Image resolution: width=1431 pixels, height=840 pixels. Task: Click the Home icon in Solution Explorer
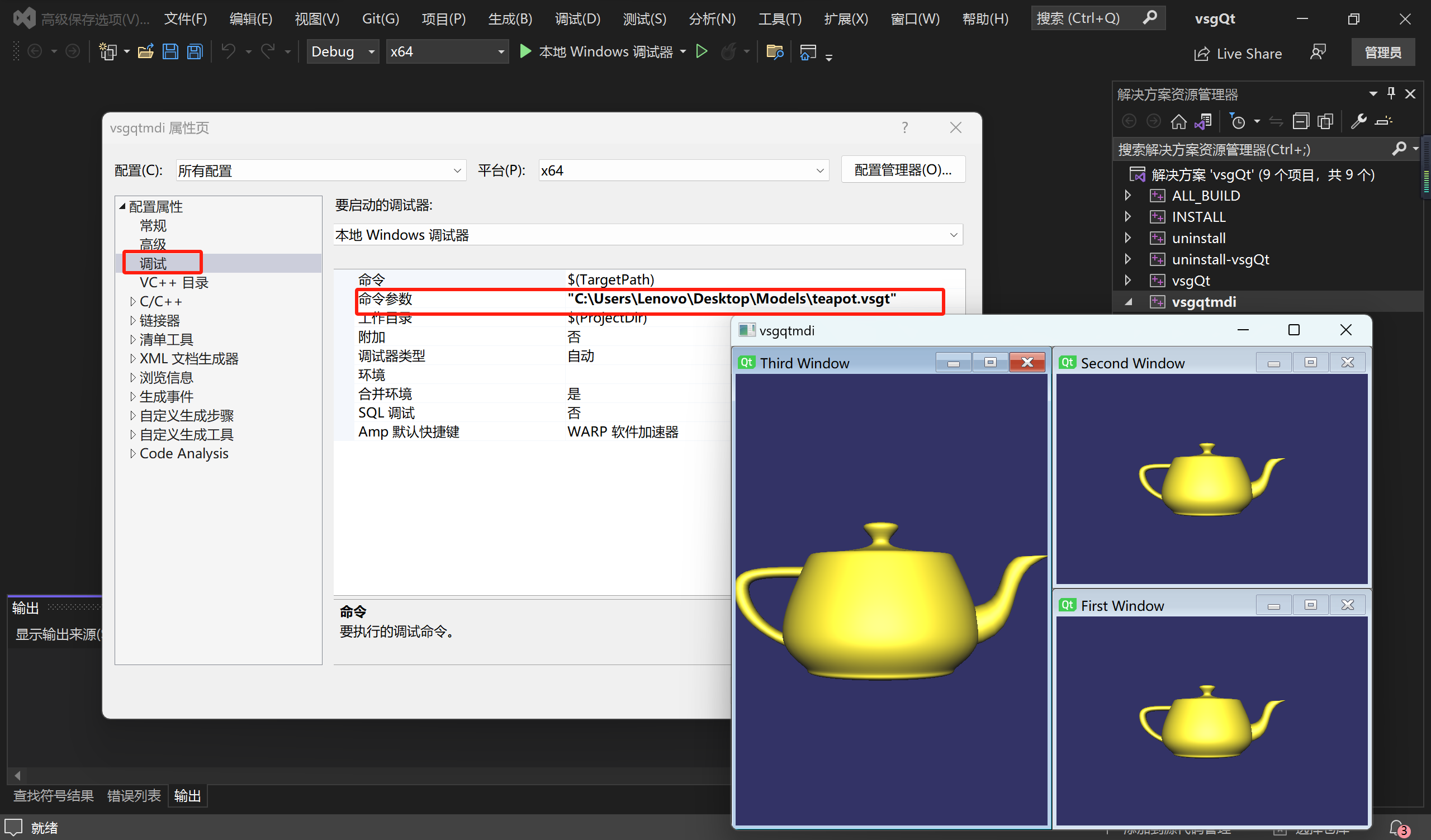point(1179,121)
